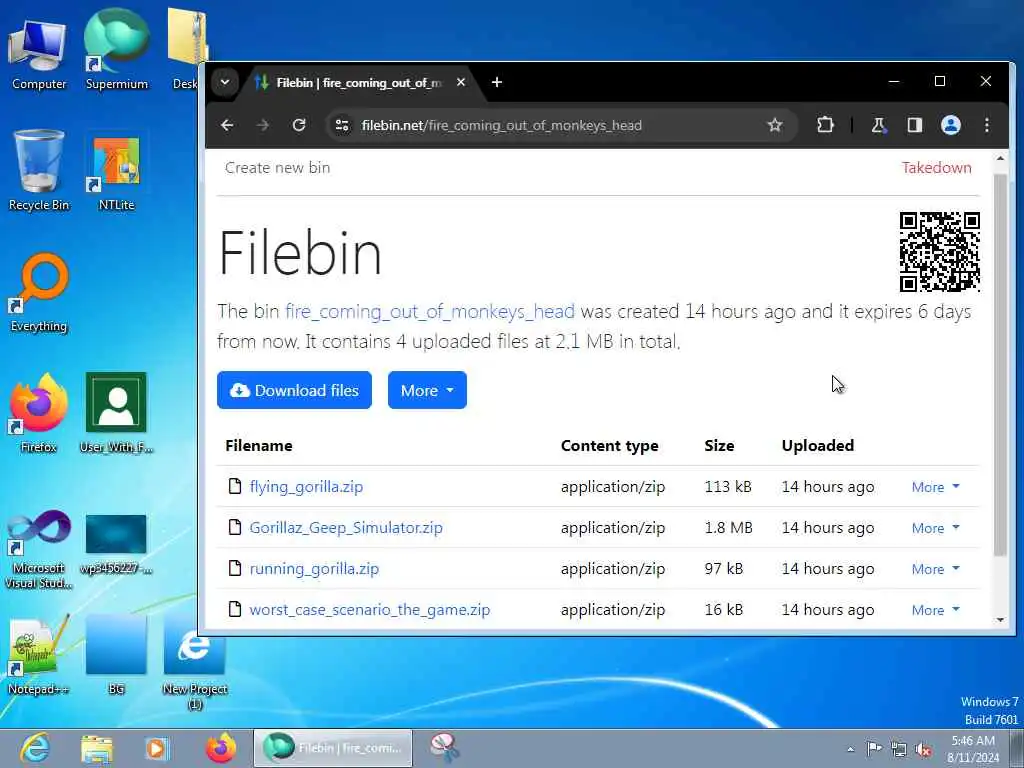Open flying_gorilla.zip file link
1024x768 pixels.
(306, 487)
